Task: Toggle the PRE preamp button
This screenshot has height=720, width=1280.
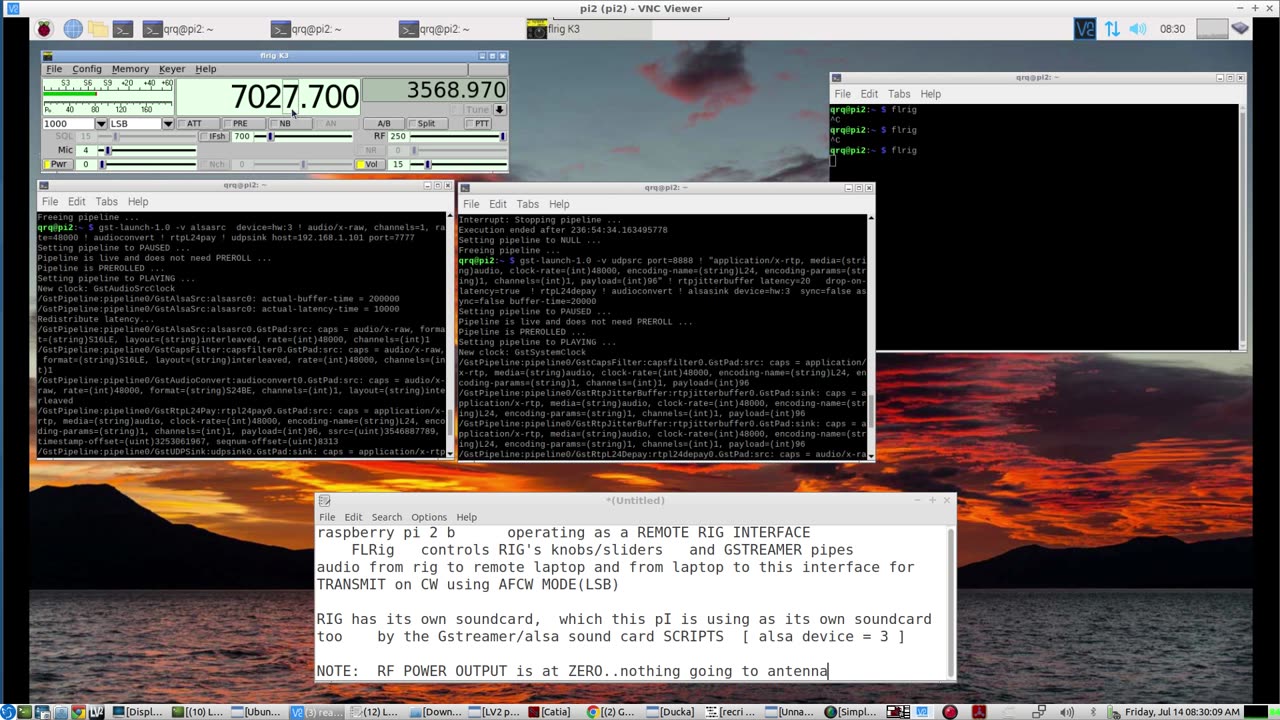Action: pyautogui.click(x=244, y=124)
